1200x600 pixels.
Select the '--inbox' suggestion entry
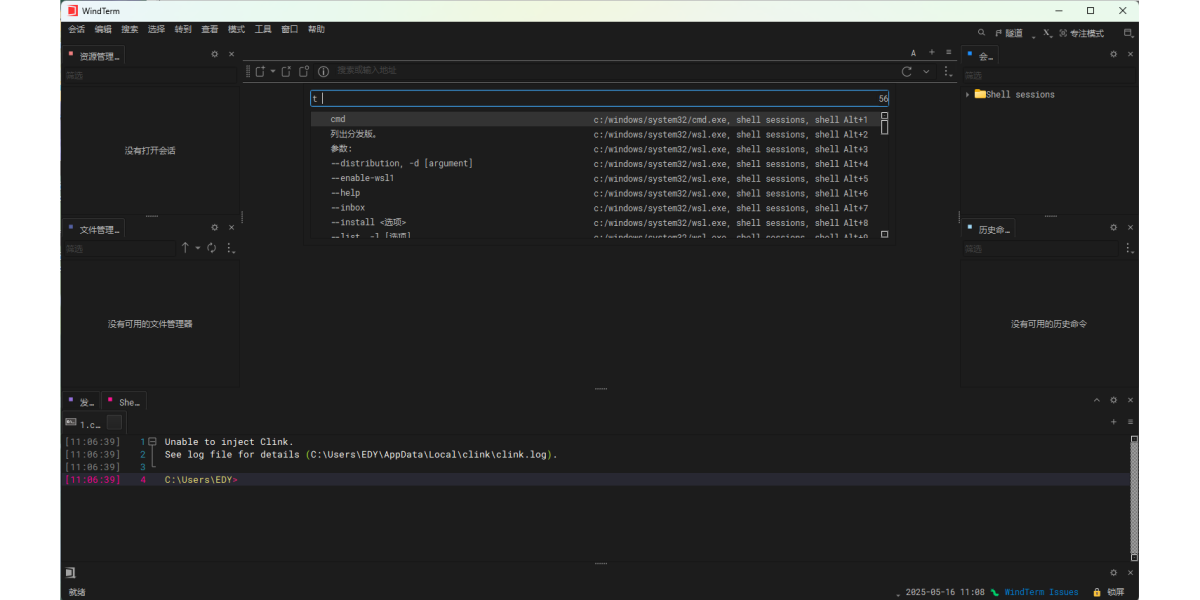click(595, 208)
